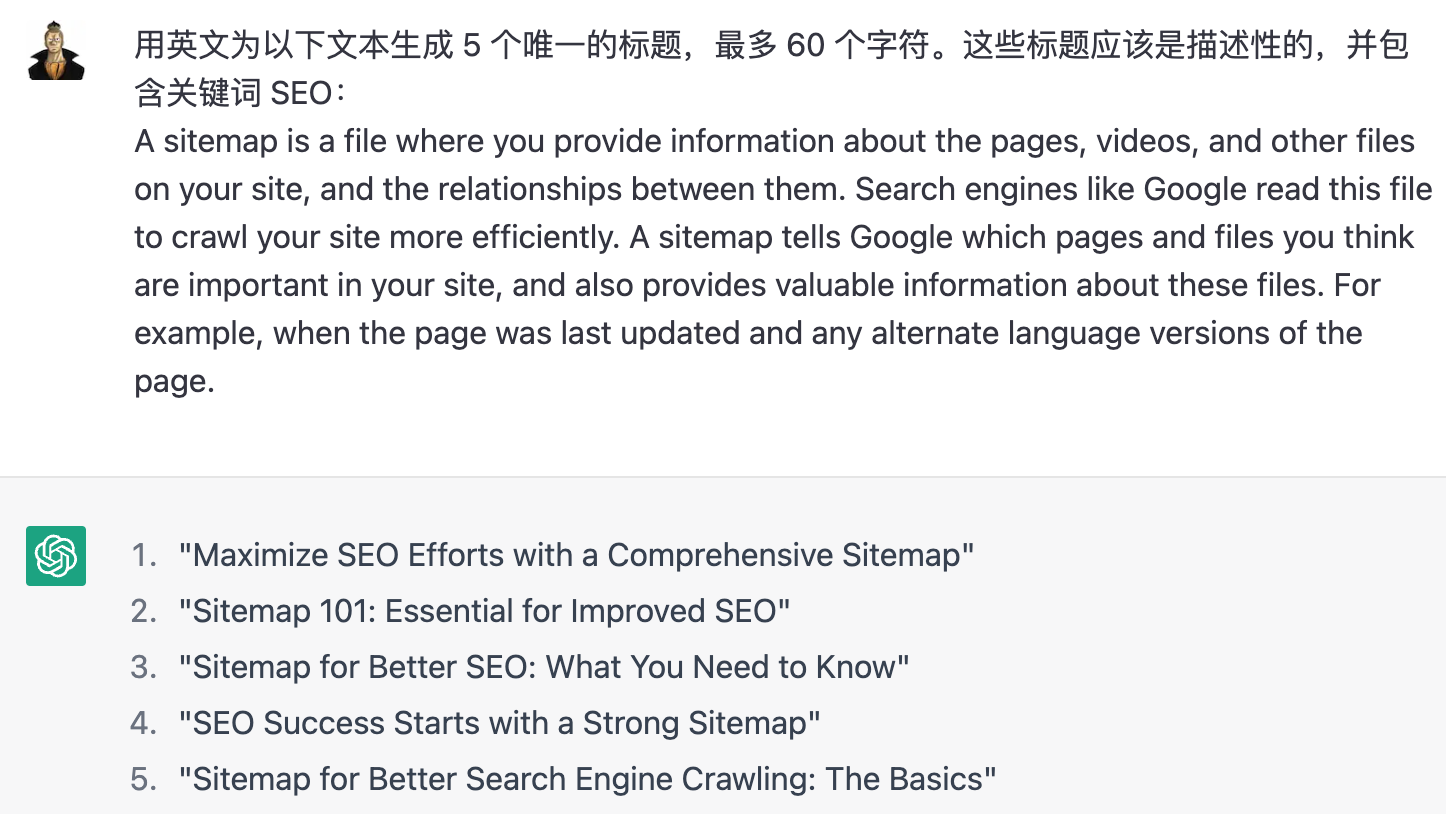Click list number "5." in the response
1446x814 pixels.
pos(145,779)
